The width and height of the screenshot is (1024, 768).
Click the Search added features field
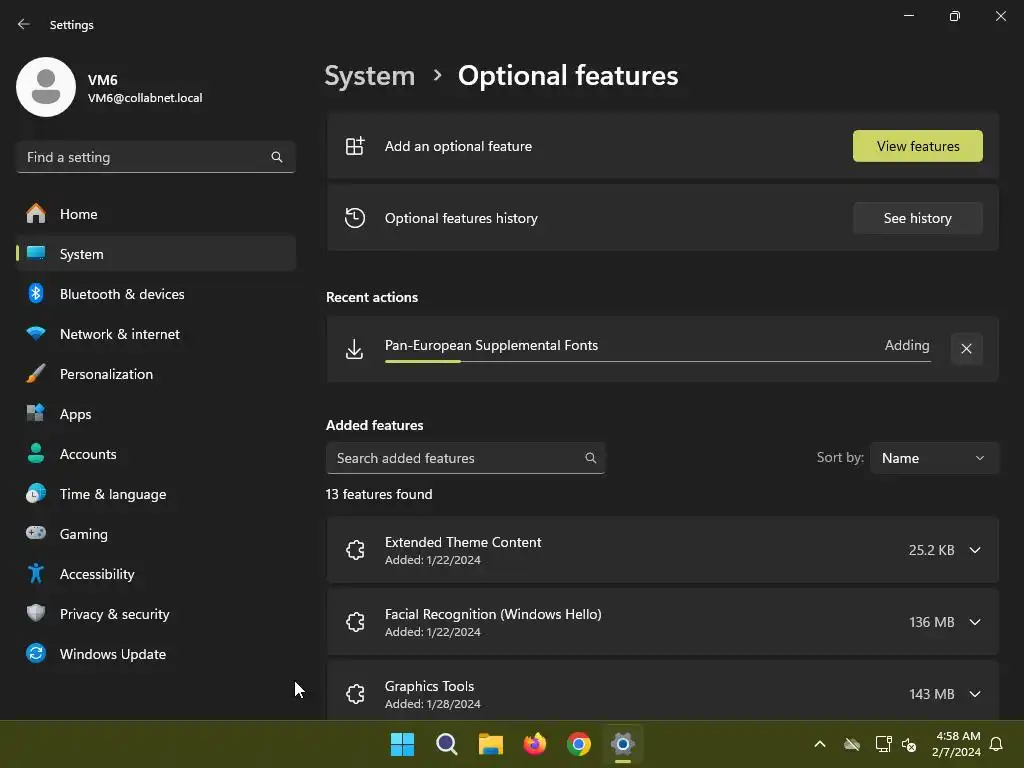point(466,458)
